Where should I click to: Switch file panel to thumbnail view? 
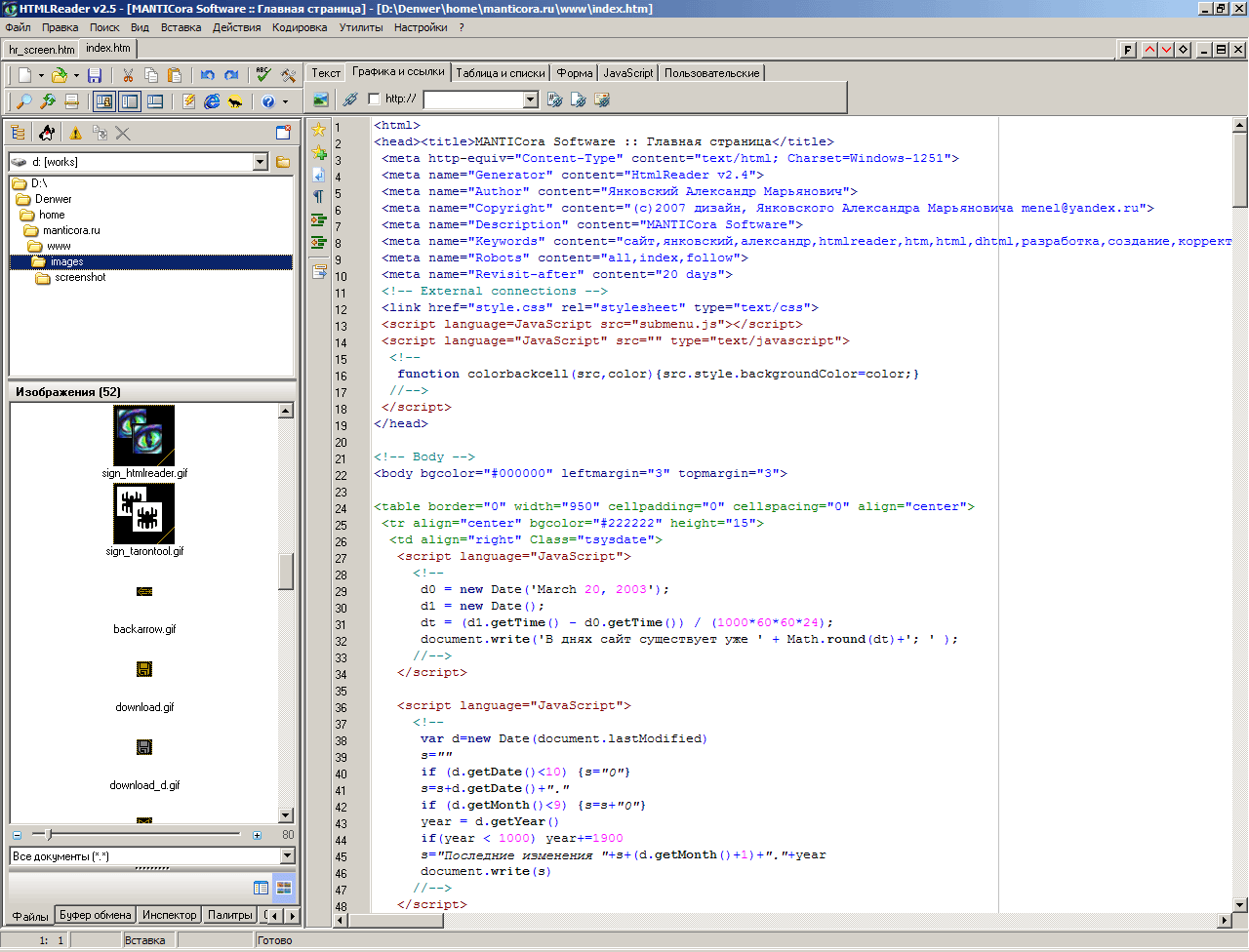[284, 888]
